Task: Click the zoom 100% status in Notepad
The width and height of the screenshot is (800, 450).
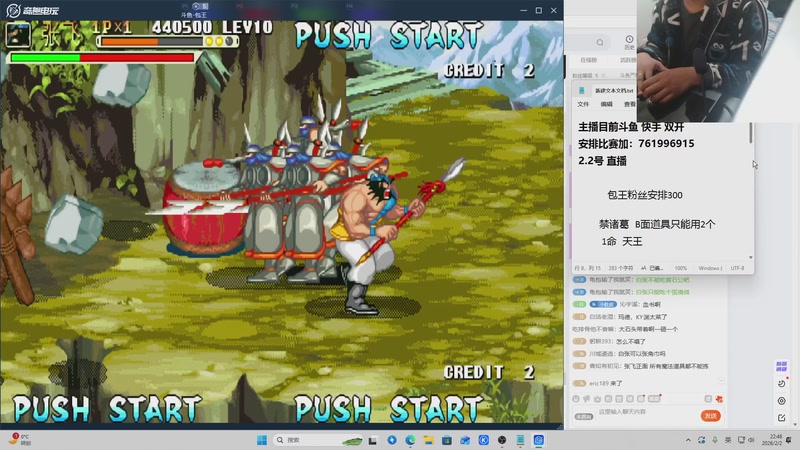Action: click(681, 268)
